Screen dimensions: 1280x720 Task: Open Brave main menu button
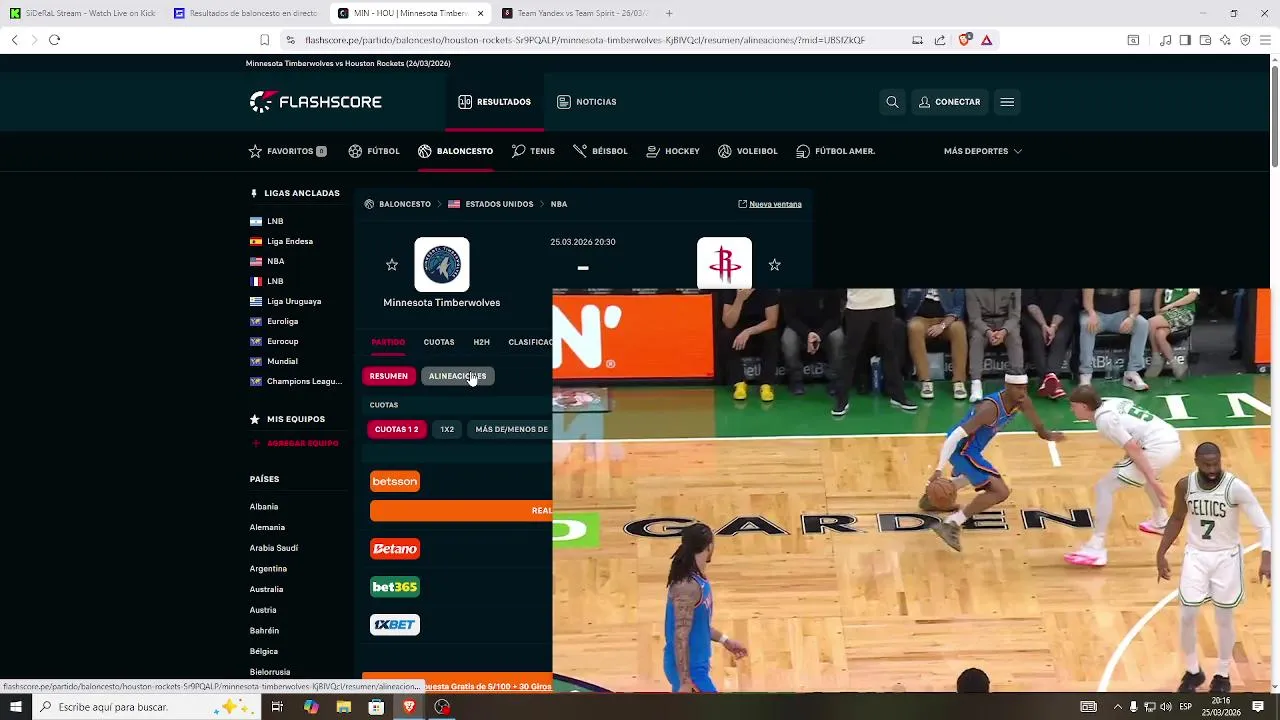pyautogui.click(x=1265, y=40)
